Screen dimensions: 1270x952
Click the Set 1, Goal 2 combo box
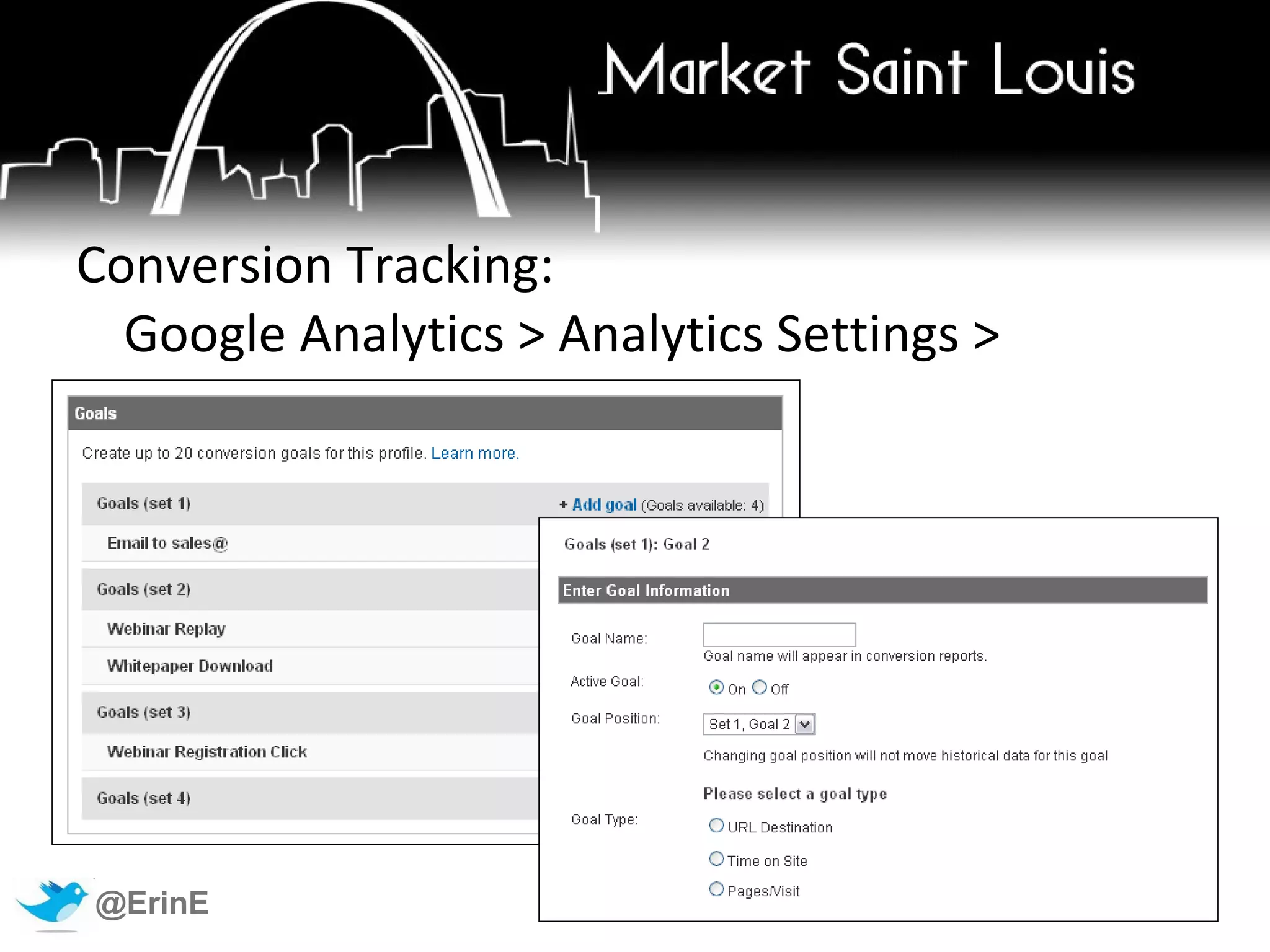click(749, 724)
